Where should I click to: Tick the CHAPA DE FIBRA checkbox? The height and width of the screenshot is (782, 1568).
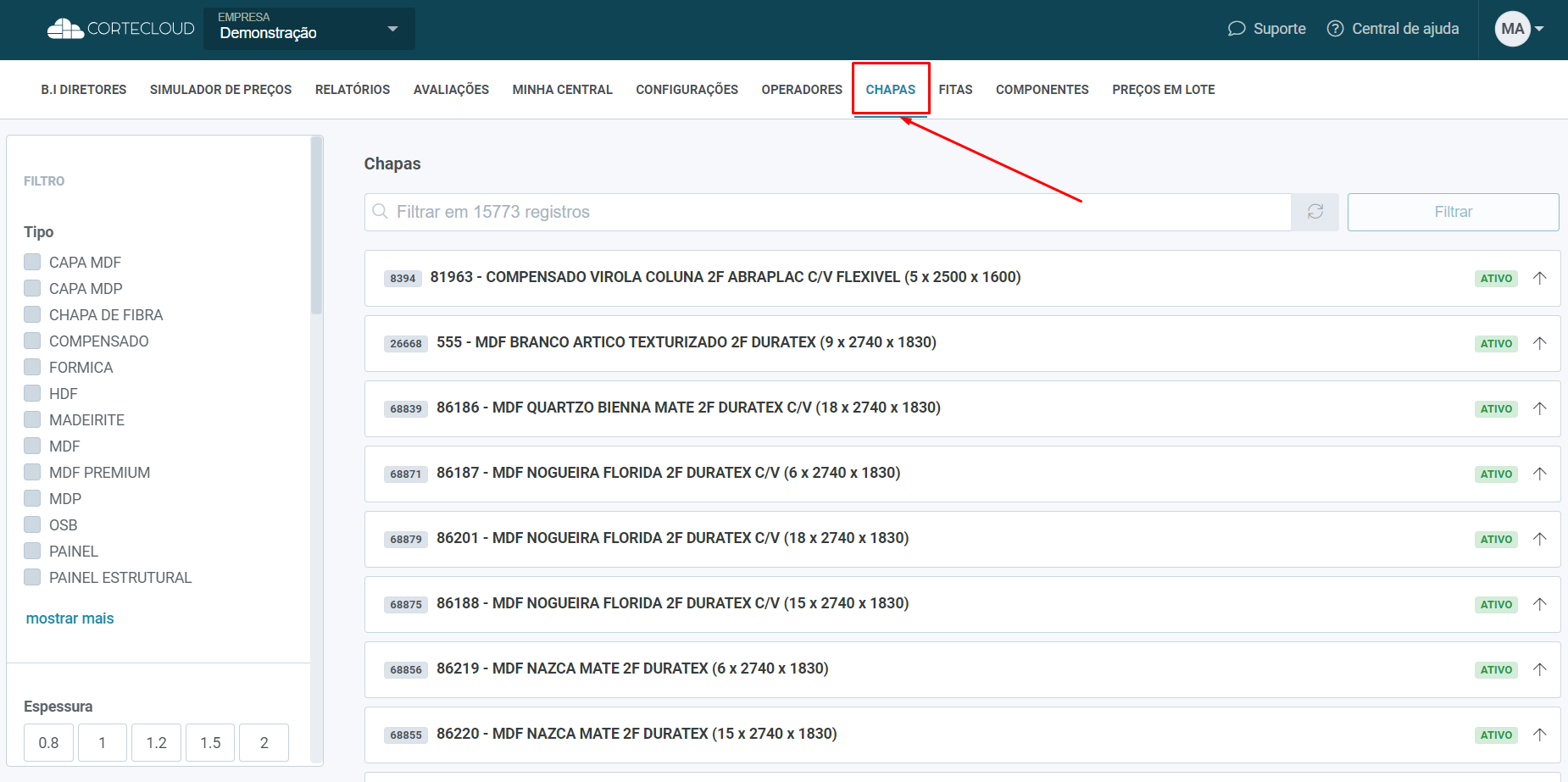coord(32,314)
